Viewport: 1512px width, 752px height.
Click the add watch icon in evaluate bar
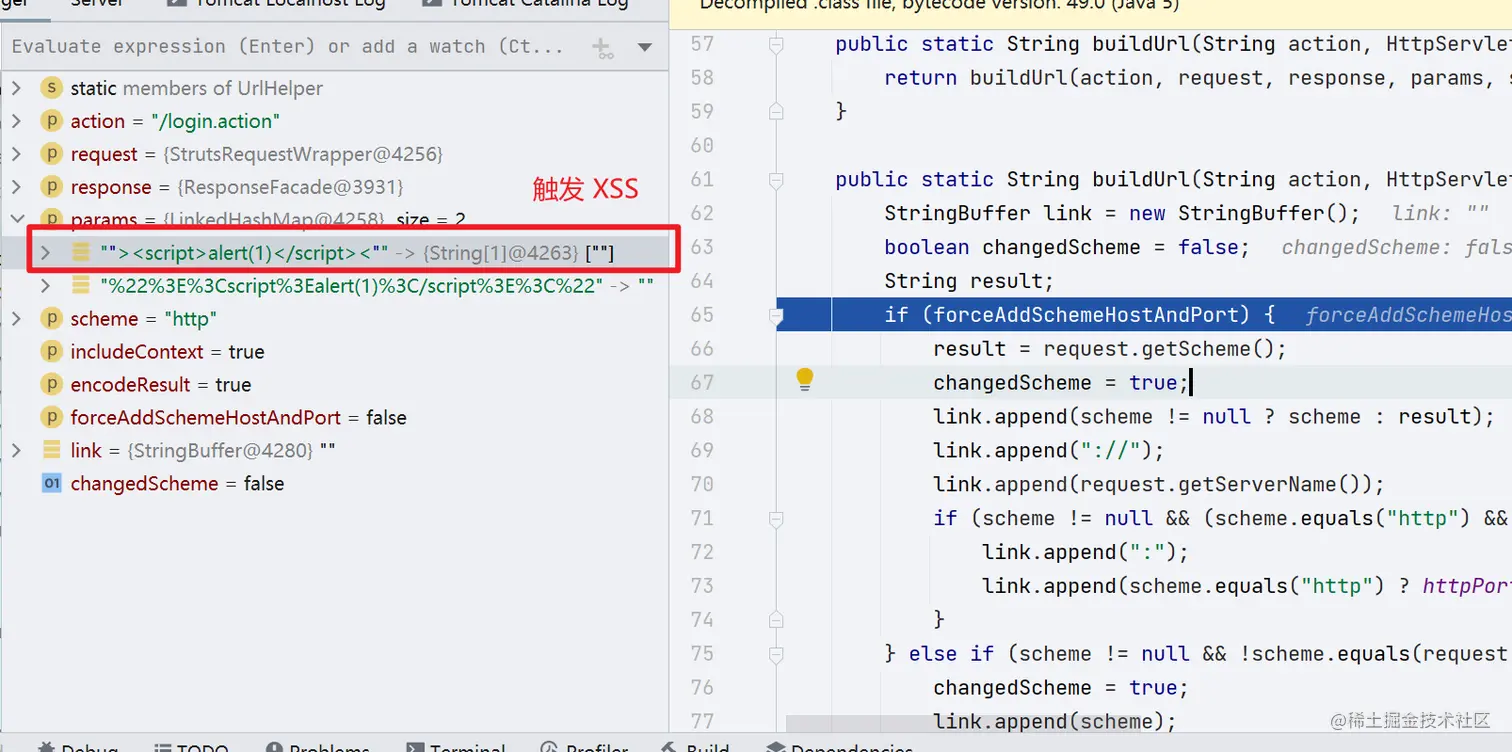pyautogui.click(x=603, y=47)
